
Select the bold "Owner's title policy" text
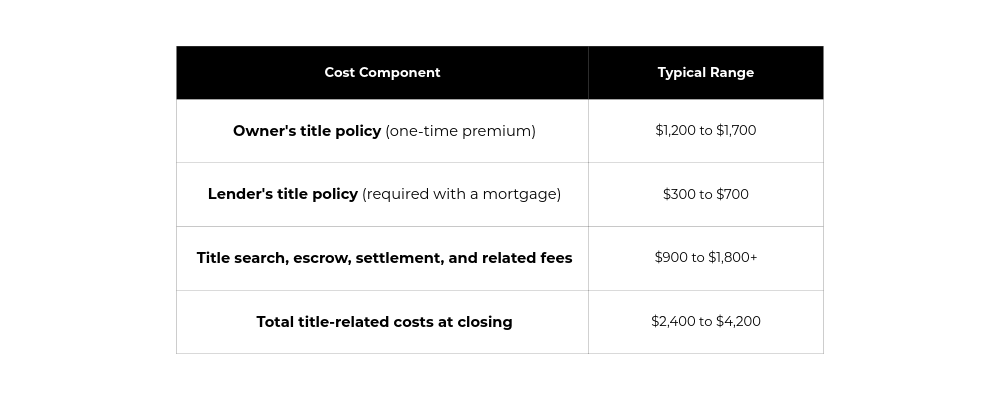[307, 131]
